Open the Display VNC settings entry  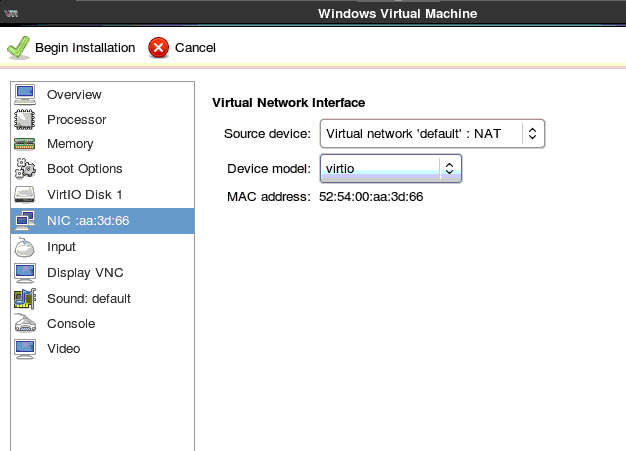(x=85, y=272)
